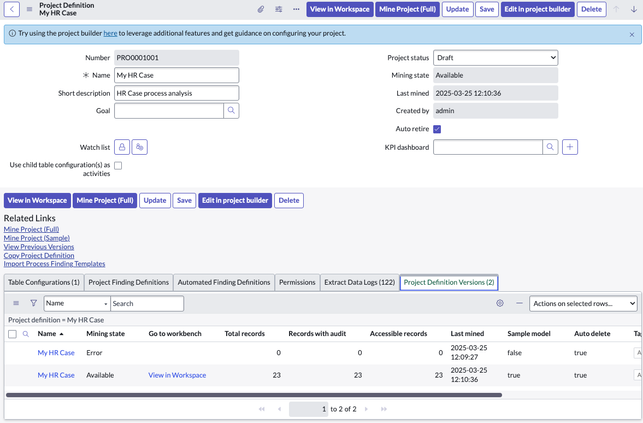Switch to the Project Finding Definitions tab
Screen dimensions: 643x423
click(129, 283)
